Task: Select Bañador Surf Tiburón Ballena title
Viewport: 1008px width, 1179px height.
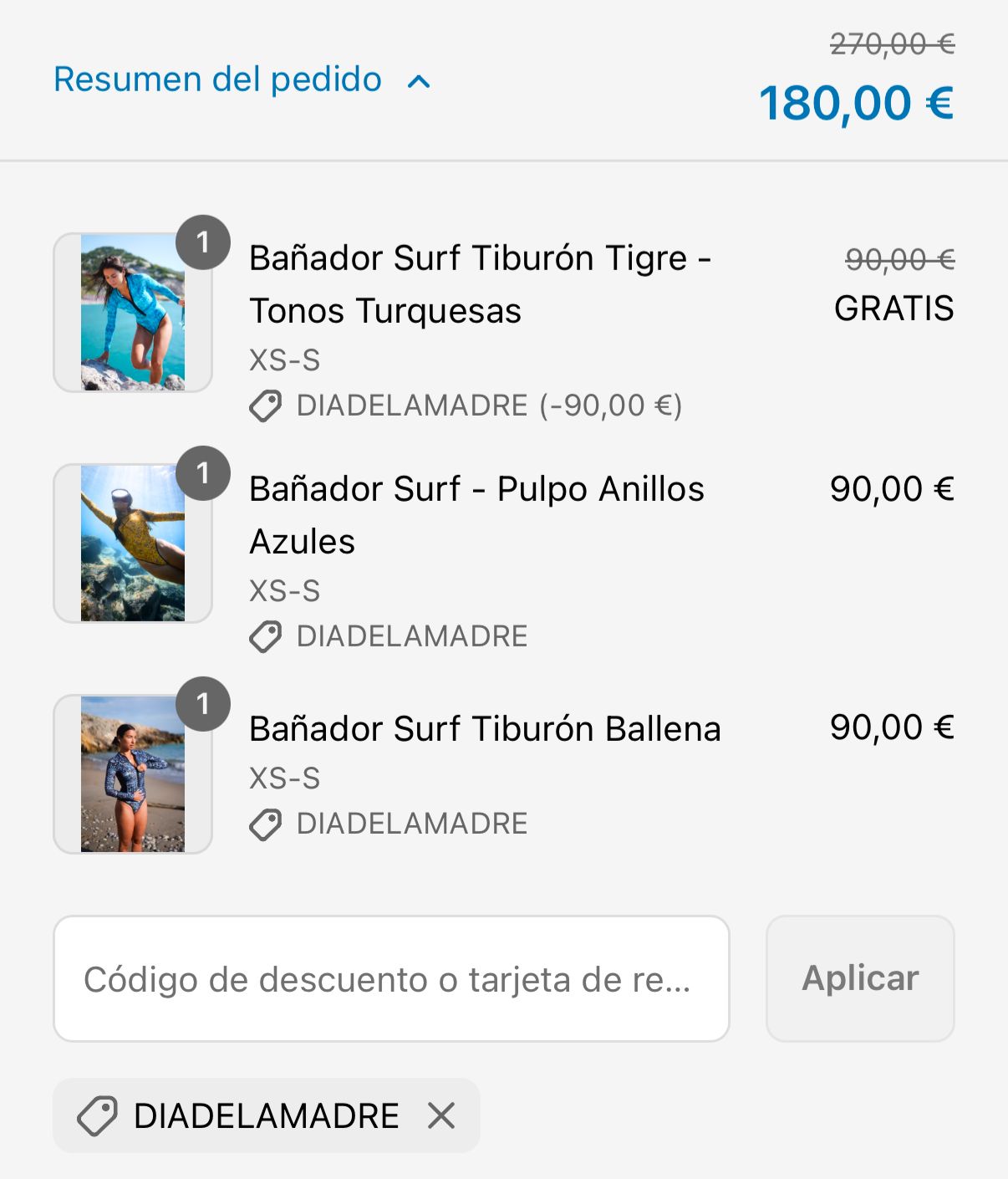Action: pos(485,729)
